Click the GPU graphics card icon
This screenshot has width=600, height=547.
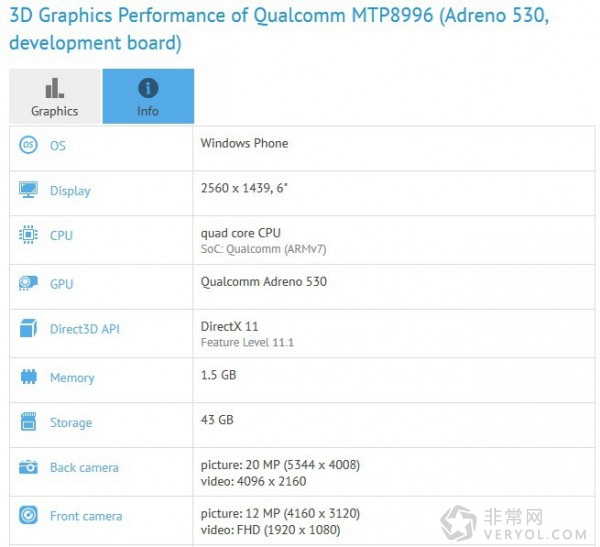click(x=28, y=283)
